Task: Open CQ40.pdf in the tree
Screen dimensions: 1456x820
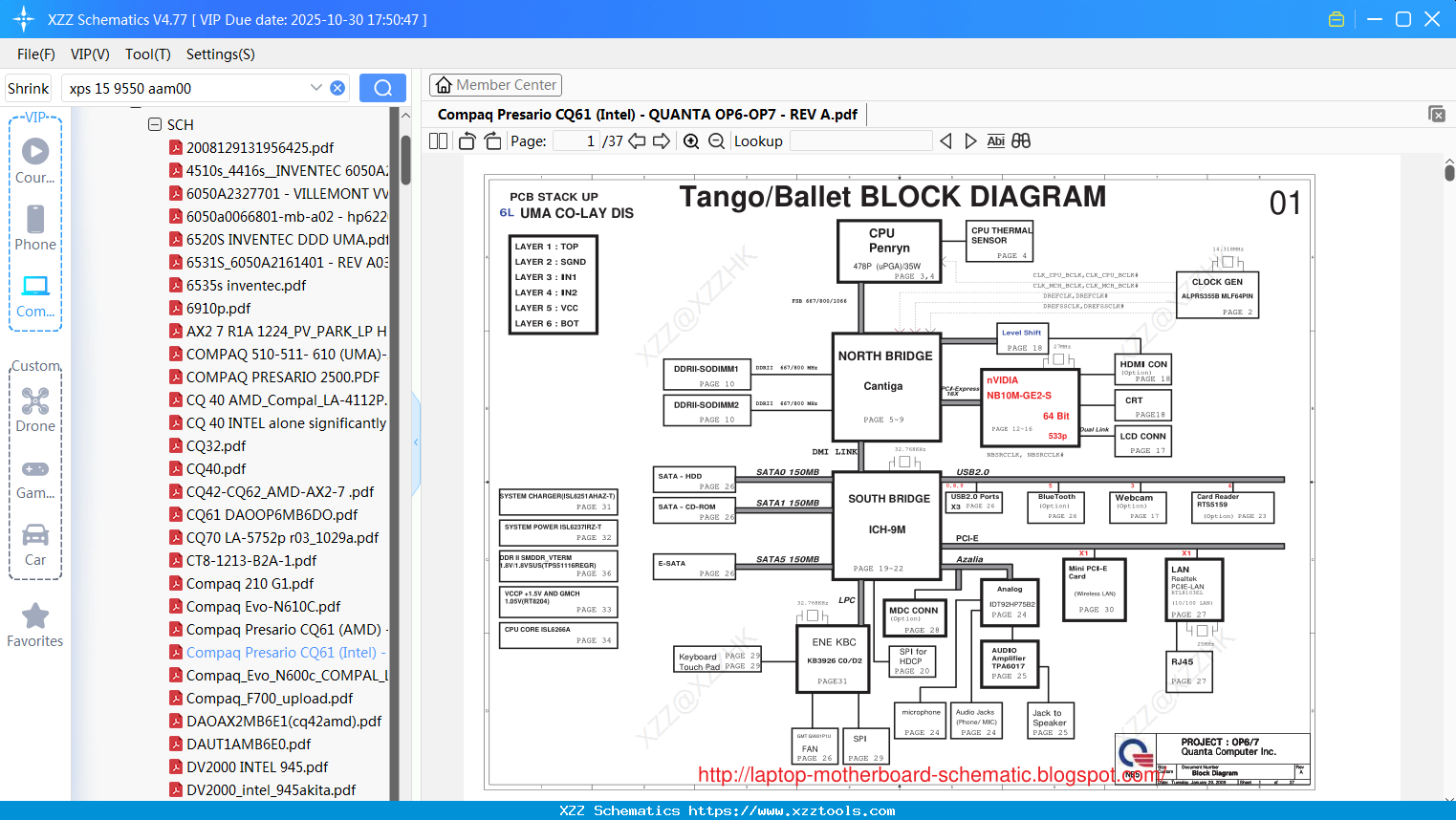Action: [x=215, y=468]
